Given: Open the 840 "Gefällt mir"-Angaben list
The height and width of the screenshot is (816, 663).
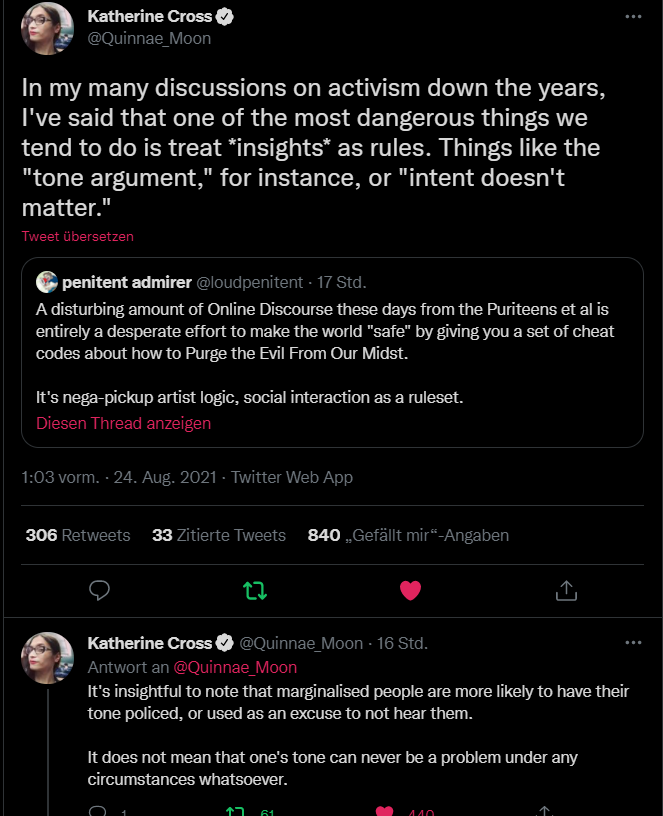Looking at the screenshot, I should 408,535.
